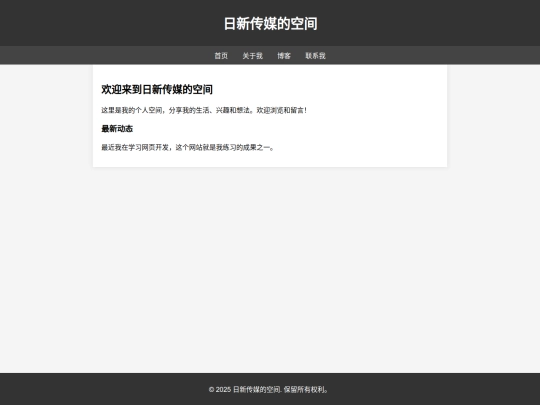Screen dimensions: 540x405
Task: Click the site title in the dark header
Action: point(270,23)
